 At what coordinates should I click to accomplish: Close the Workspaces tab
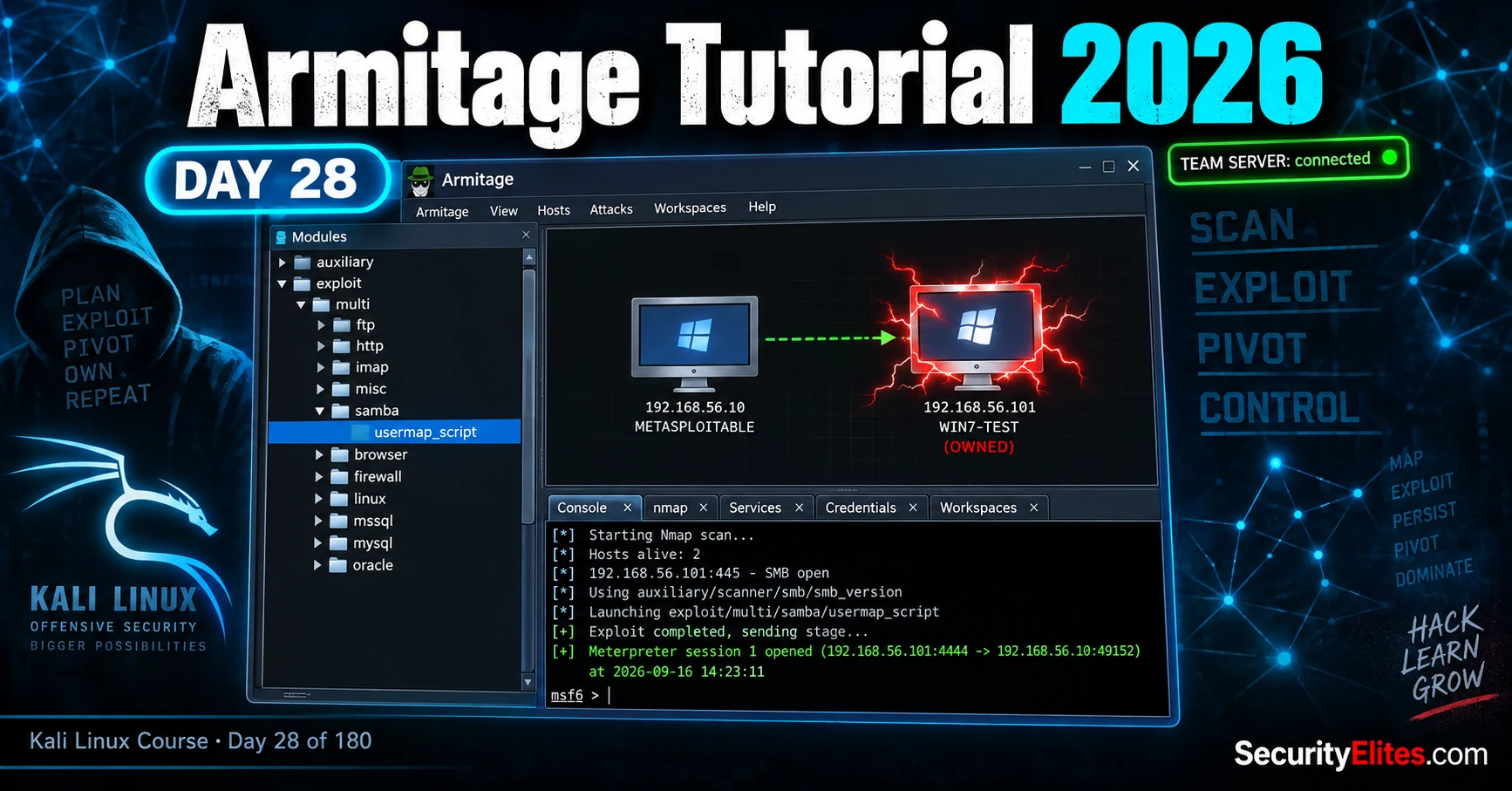pyautogui.click(x=1034, y=508)
